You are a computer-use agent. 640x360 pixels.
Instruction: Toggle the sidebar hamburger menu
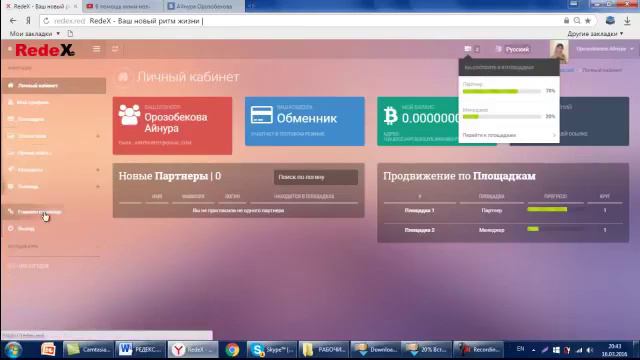tap(96, 49)
